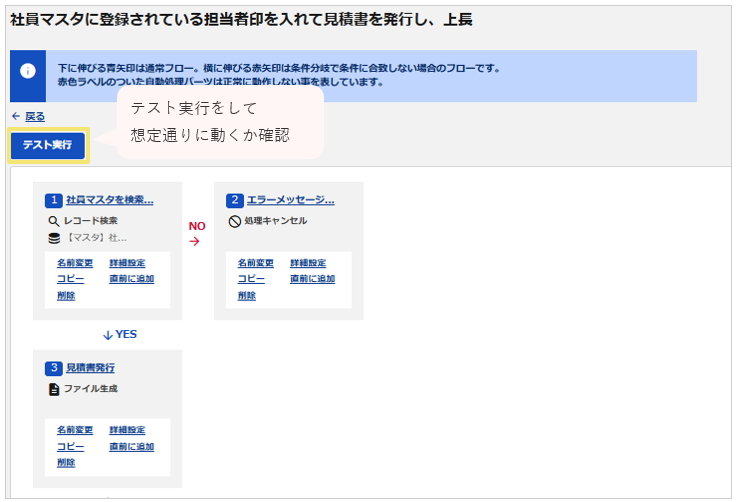
Task: Click 直前に追加 in step 1 card
Action: pos(132,279)
